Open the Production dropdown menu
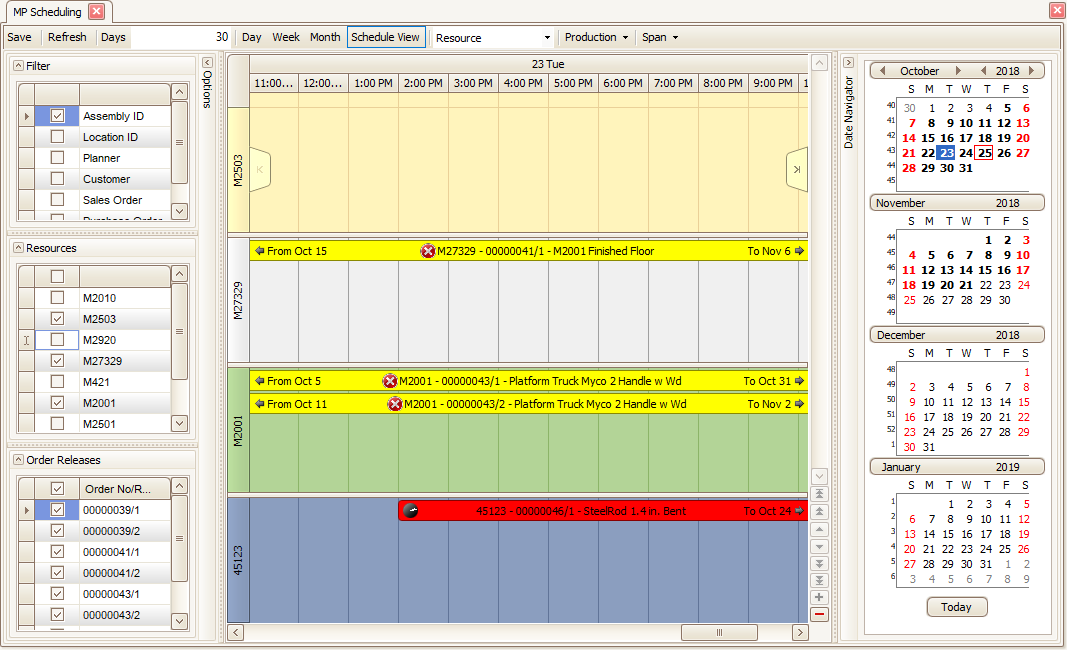1067x650 pixels. click(x=596, y=37)
